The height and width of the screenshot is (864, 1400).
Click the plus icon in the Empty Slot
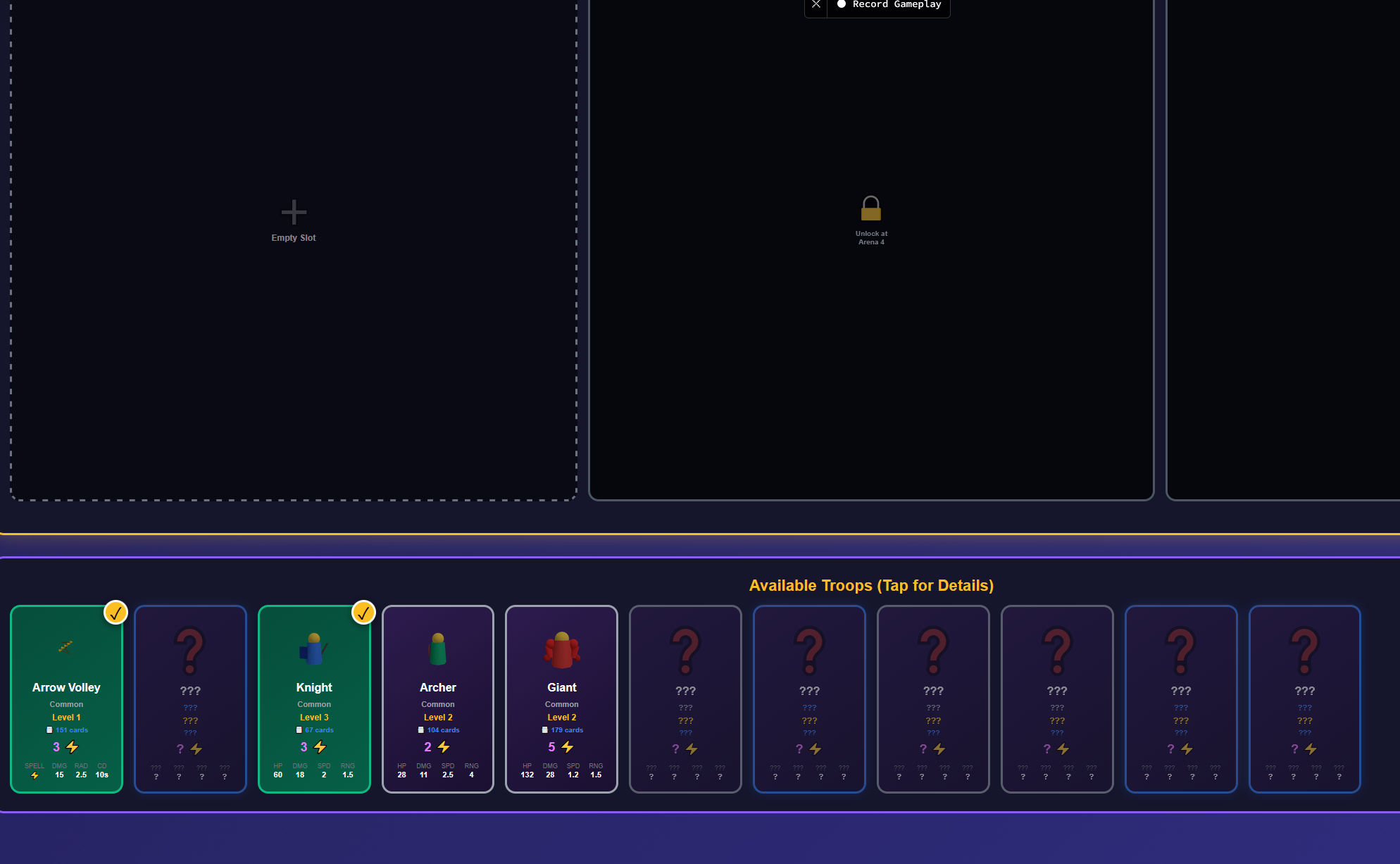294,212
